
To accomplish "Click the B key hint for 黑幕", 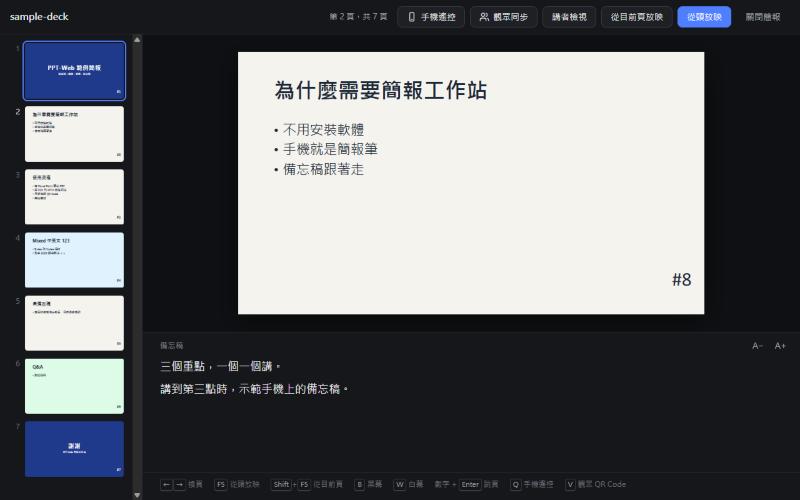I will click(x=359, y=484).
